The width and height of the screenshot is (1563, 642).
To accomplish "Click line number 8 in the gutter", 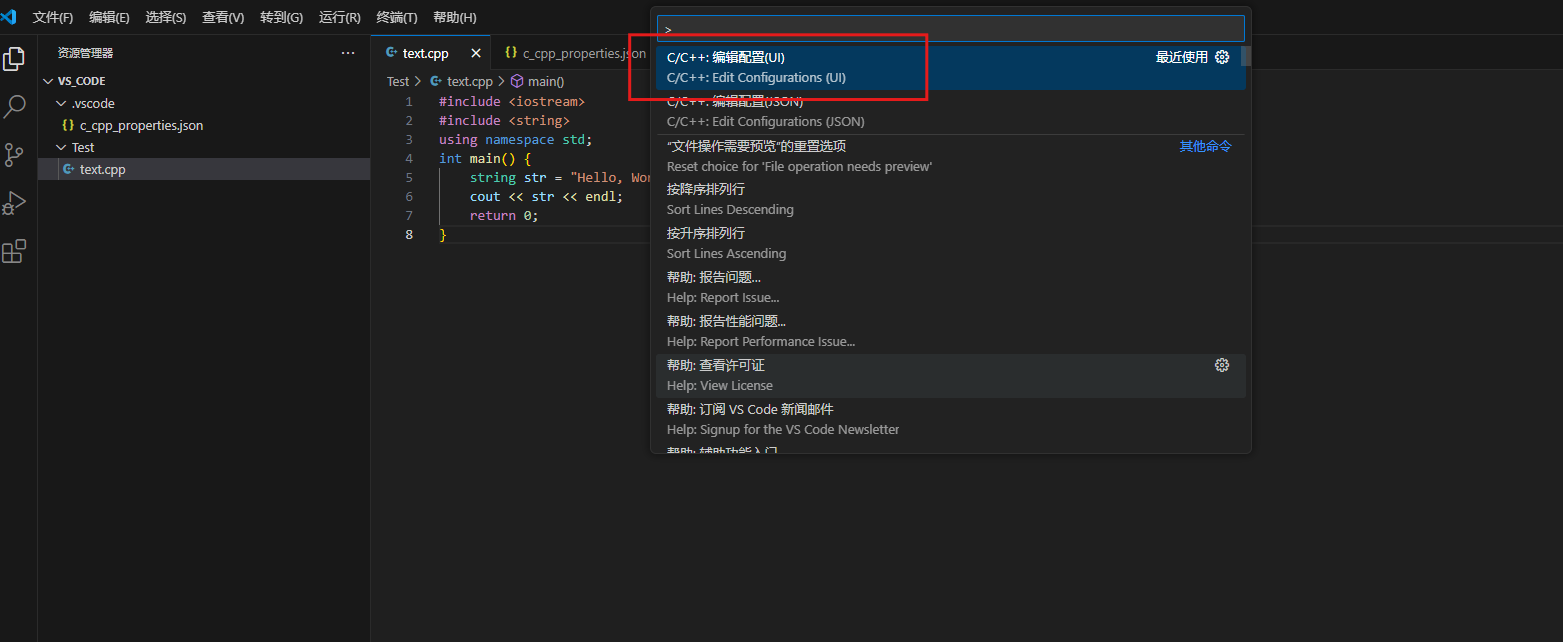I will (409, 235).
